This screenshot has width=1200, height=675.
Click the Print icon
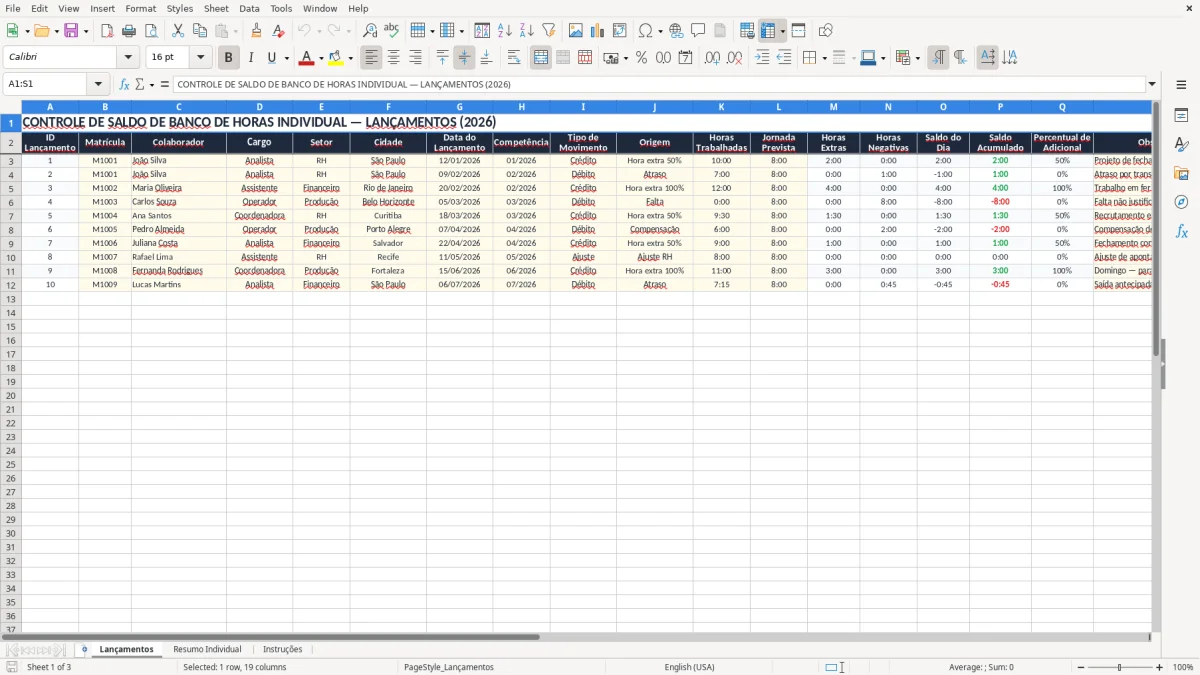click(x=129, y=31)
